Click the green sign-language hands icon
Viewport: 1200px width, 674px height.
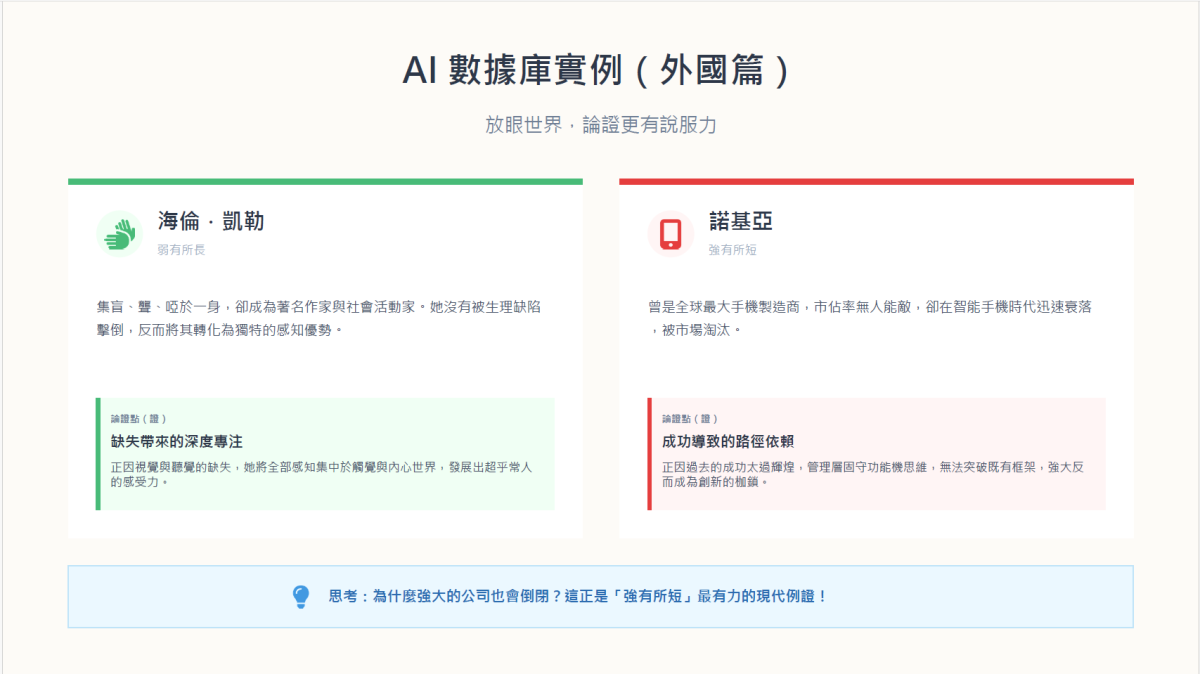coord(120,234)
